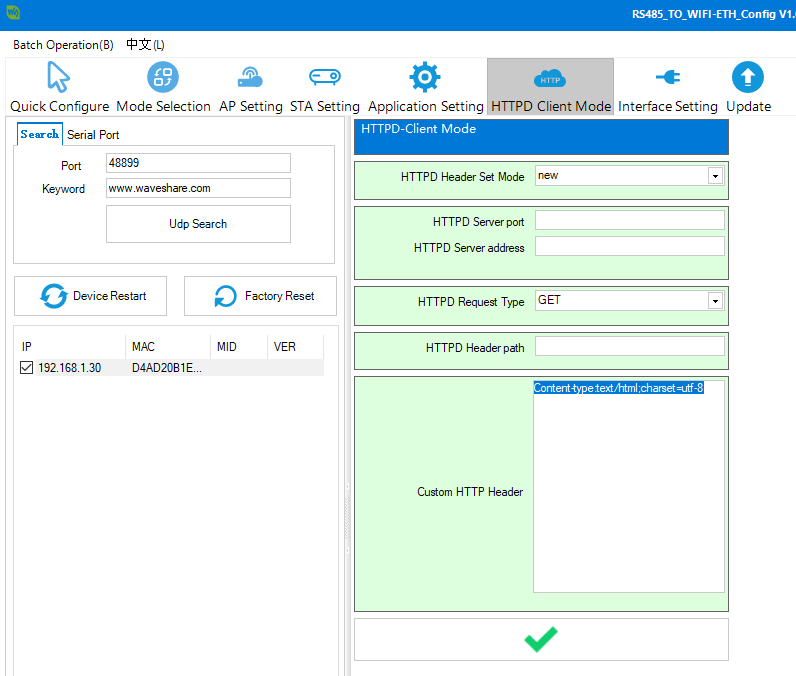Image resolution: width=796 pixels, height=676 pixels.
Task: Switch to Serial Port tab
Action: [x=93, y=135]
